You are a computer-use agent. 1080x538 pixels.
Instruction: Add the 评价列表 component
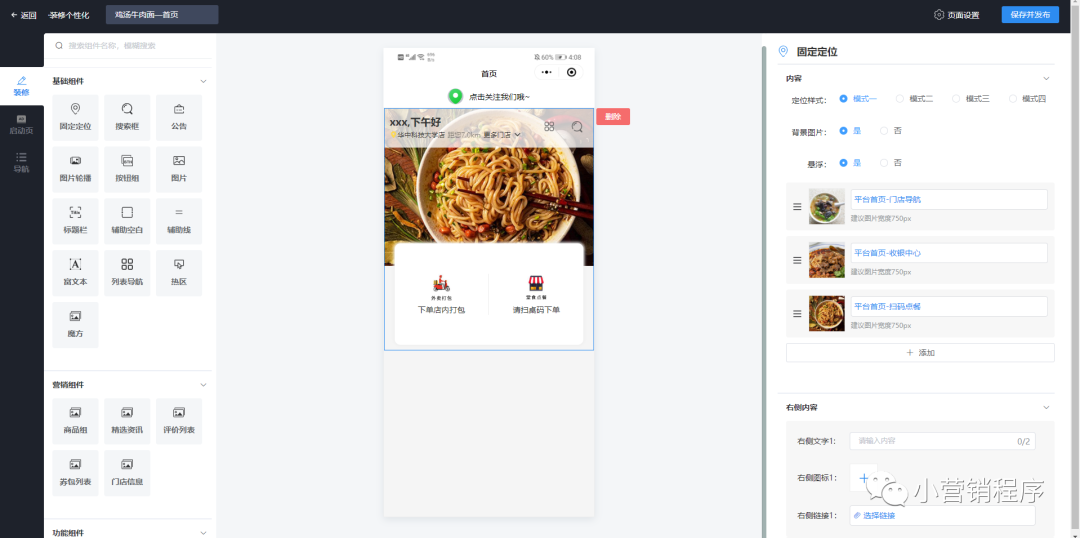179,421
